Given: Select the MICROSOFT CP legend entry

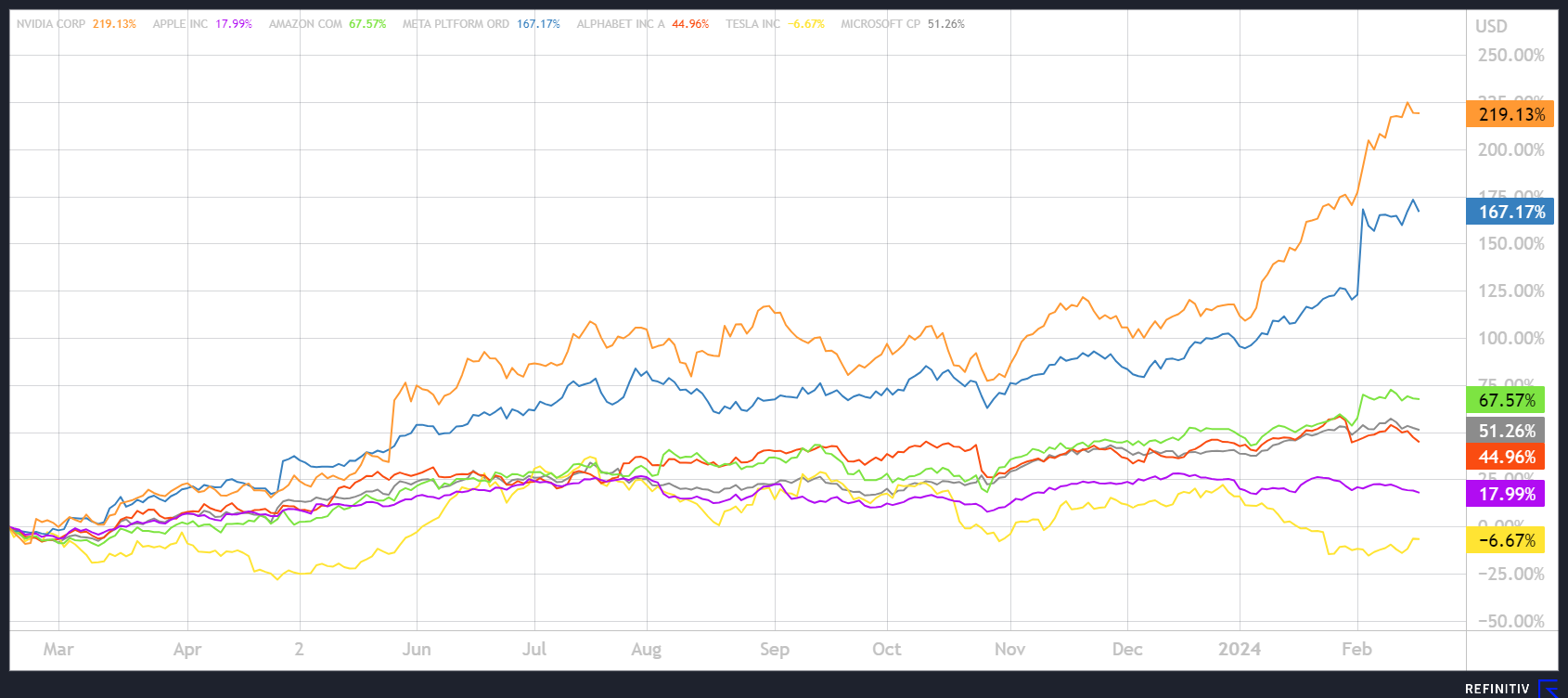Looking at the screenshot, I should pos(880,24).
